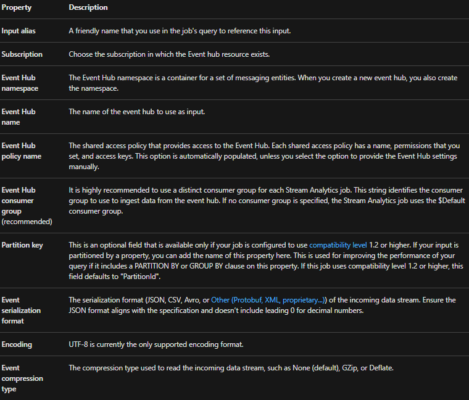The height and width of the screenshot is (400, 469).
Task: Open the compatibility level link
Action: (x=338, y=245)
